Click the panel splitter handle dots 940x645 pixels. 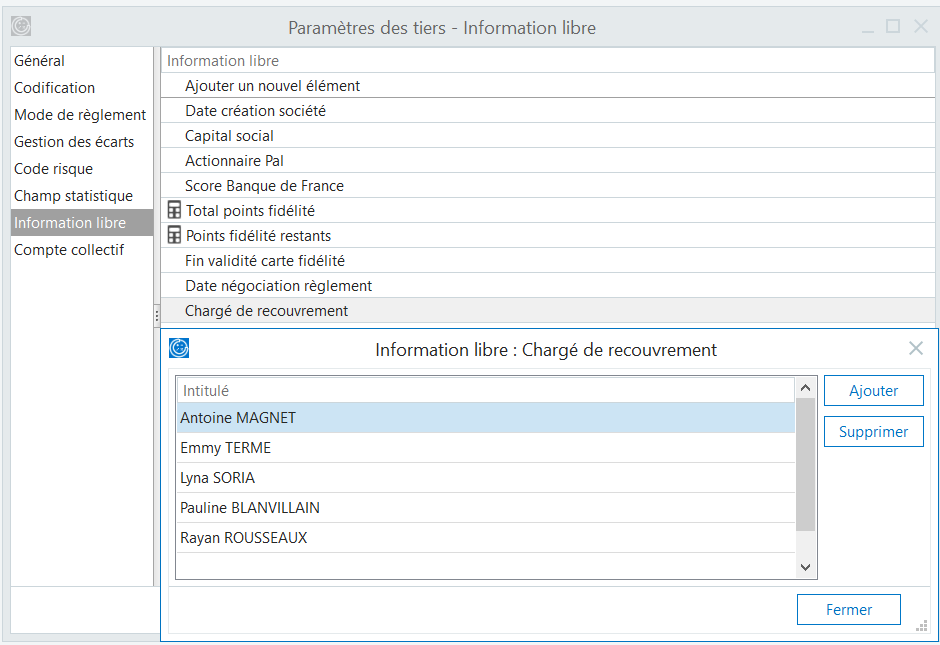[157, 315]
